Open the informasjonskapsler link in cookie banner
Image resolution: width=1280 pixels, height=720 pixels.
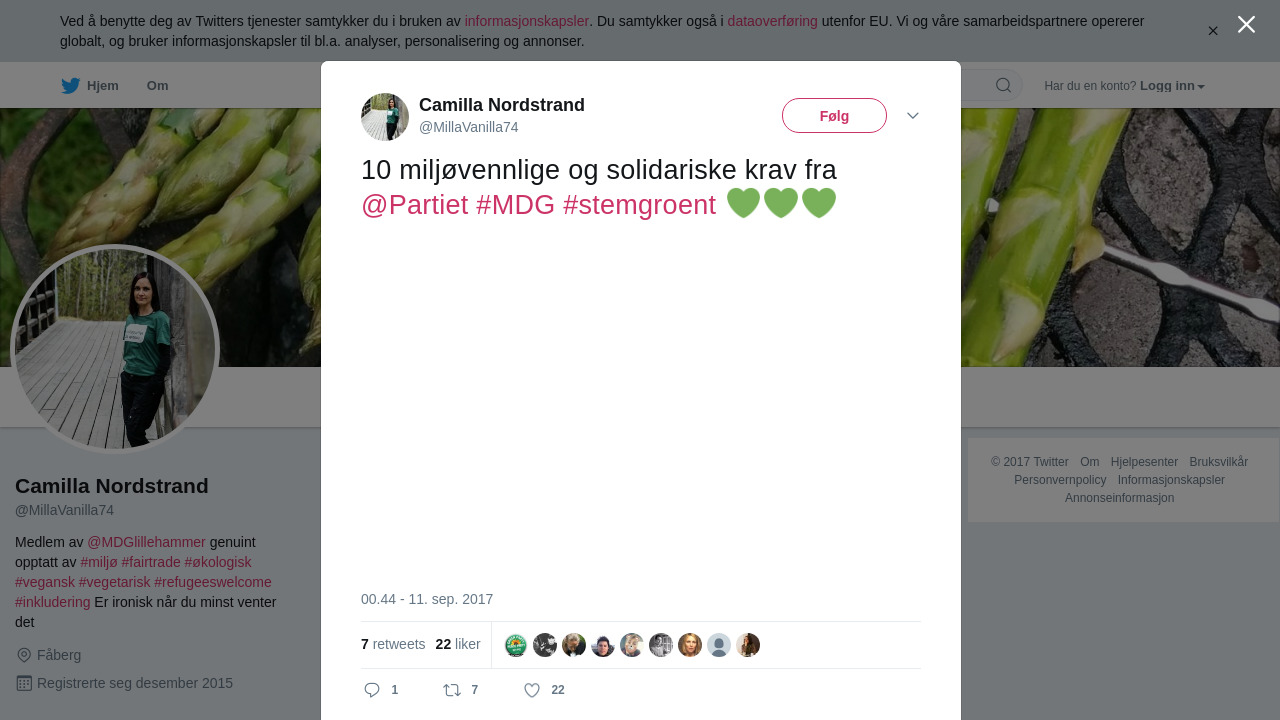pyautogui.click(x=527, y=21)
